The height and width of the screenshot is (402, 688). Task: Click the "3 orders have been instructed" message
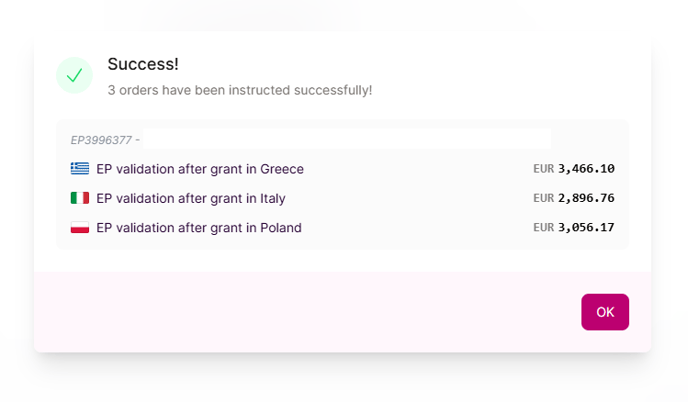coord(239,90)
